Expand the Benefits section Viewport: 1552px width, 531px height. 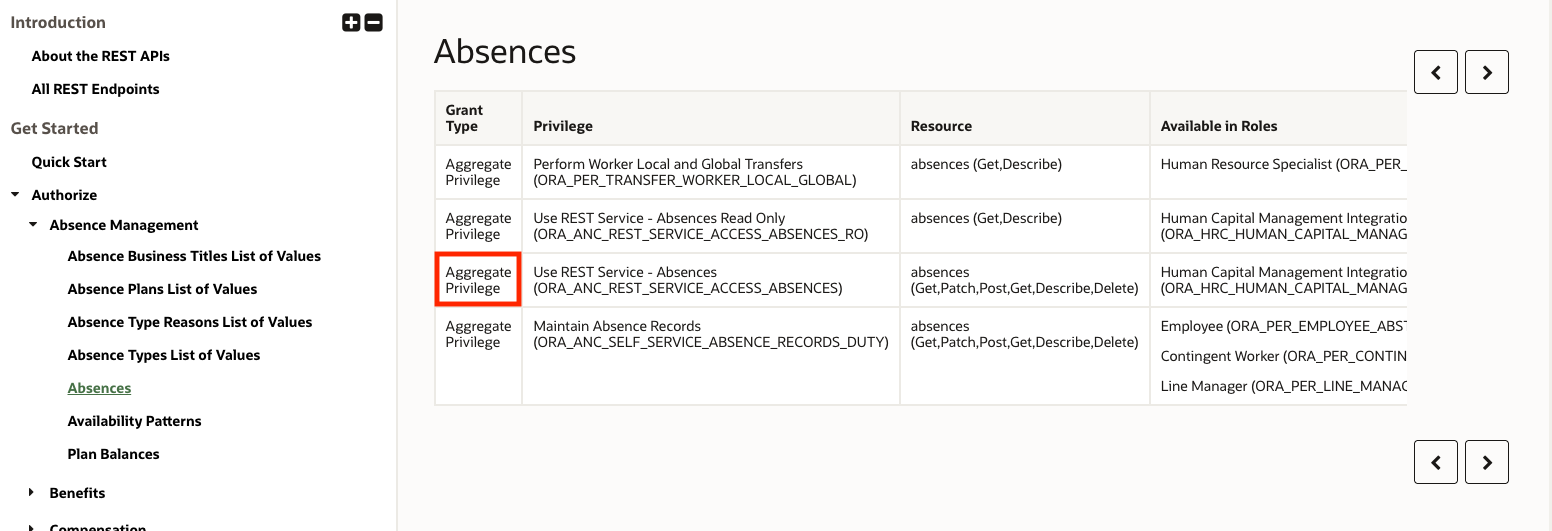[33, 493]
